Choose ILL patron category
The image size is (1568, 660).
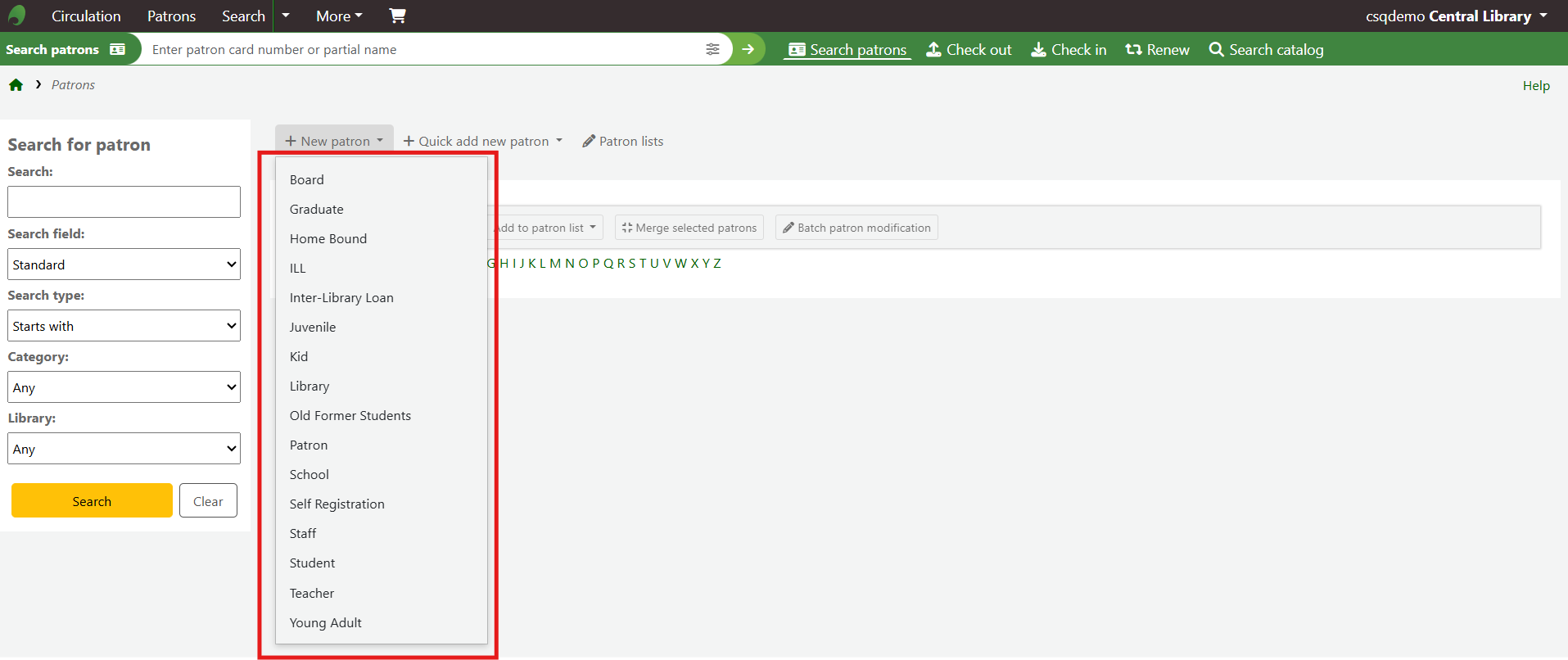click(382, 268)
